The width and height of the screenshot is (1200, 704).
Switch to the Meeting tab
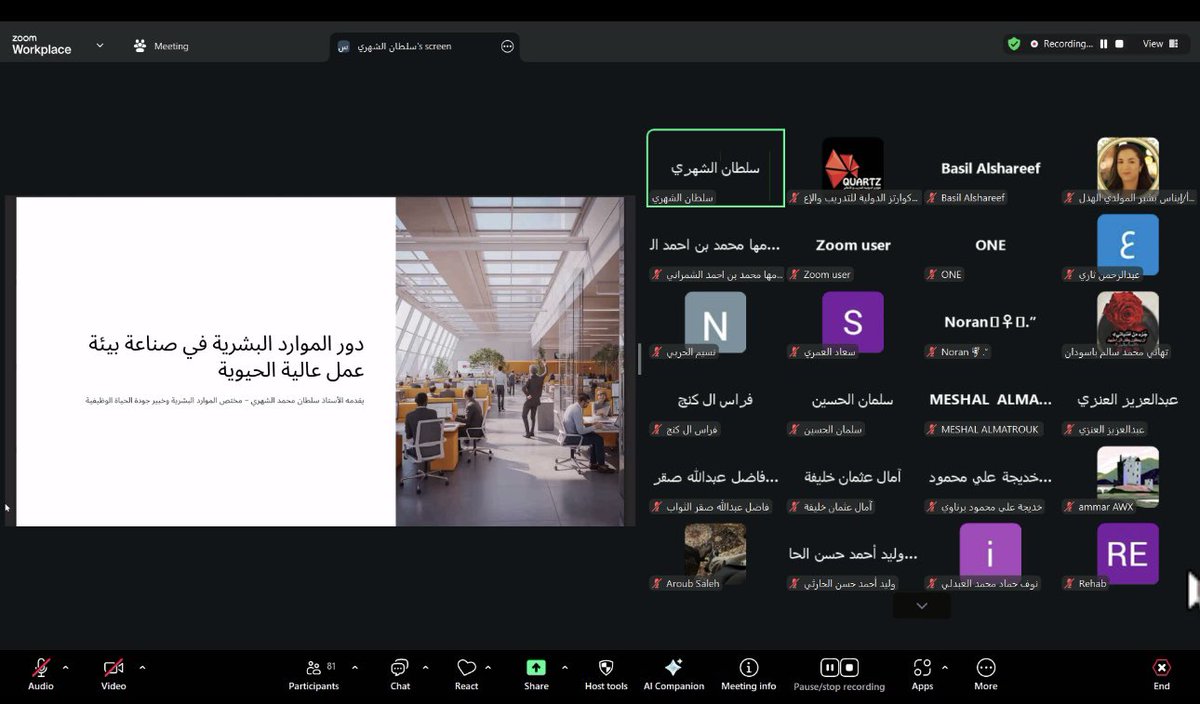tap(161, 45)
